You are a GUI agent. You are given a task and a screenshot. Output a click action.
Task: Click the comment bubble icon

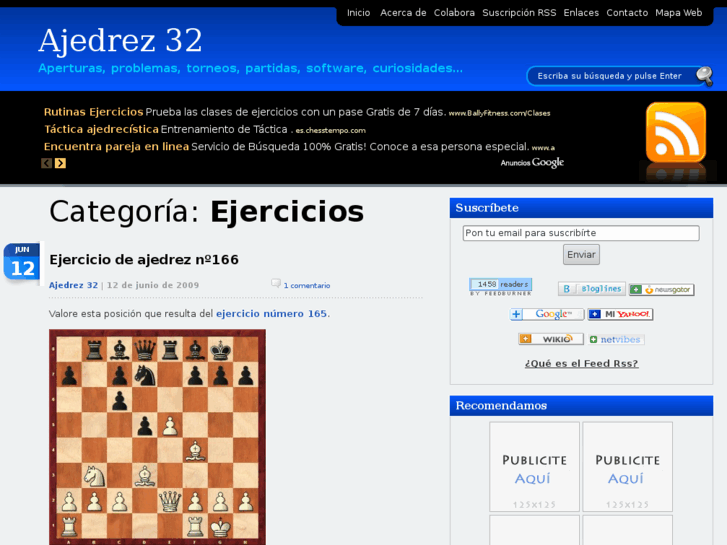point(276,283)
